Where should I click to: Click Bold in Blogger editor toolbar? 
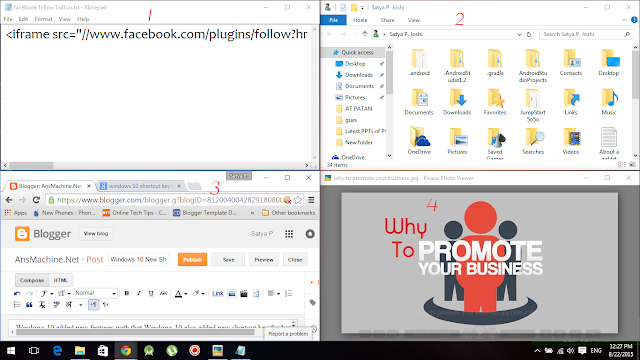pyautogui.click(x=127, y=293)
